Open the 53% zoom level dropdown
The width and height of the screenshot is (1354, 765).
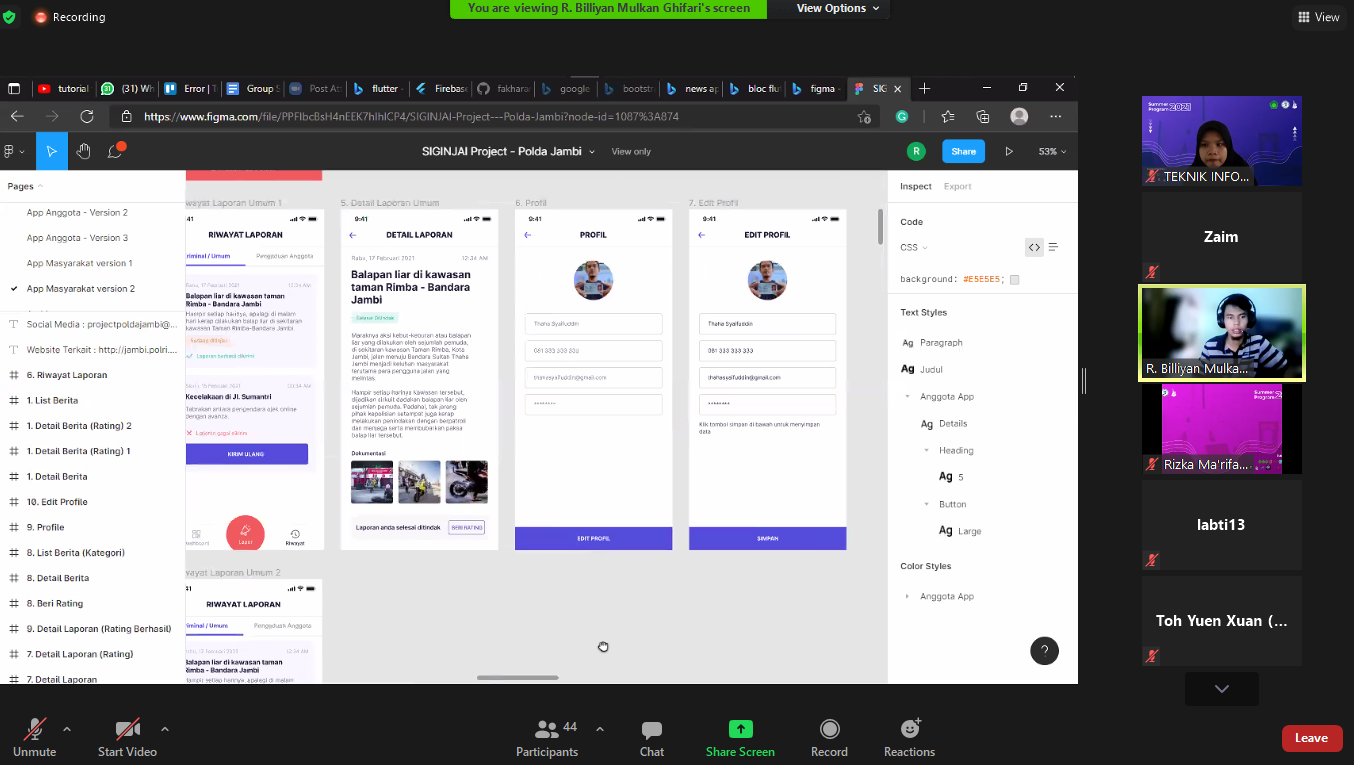[x=1052, y=152]
